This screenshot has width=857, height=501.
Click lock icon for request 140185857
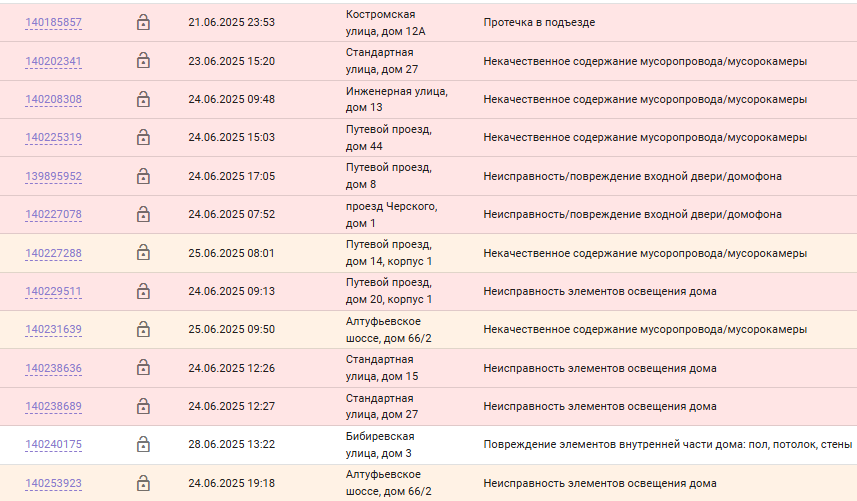click(143, 22)
